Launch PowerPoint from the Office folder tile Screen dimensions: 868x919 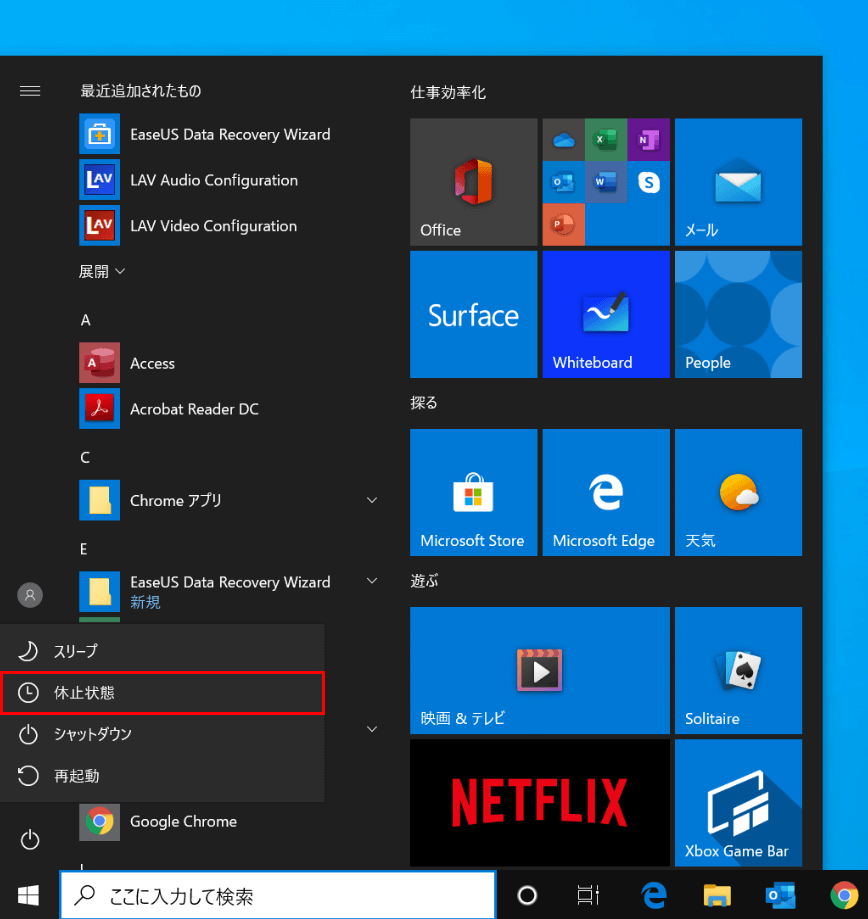[564, 224]
